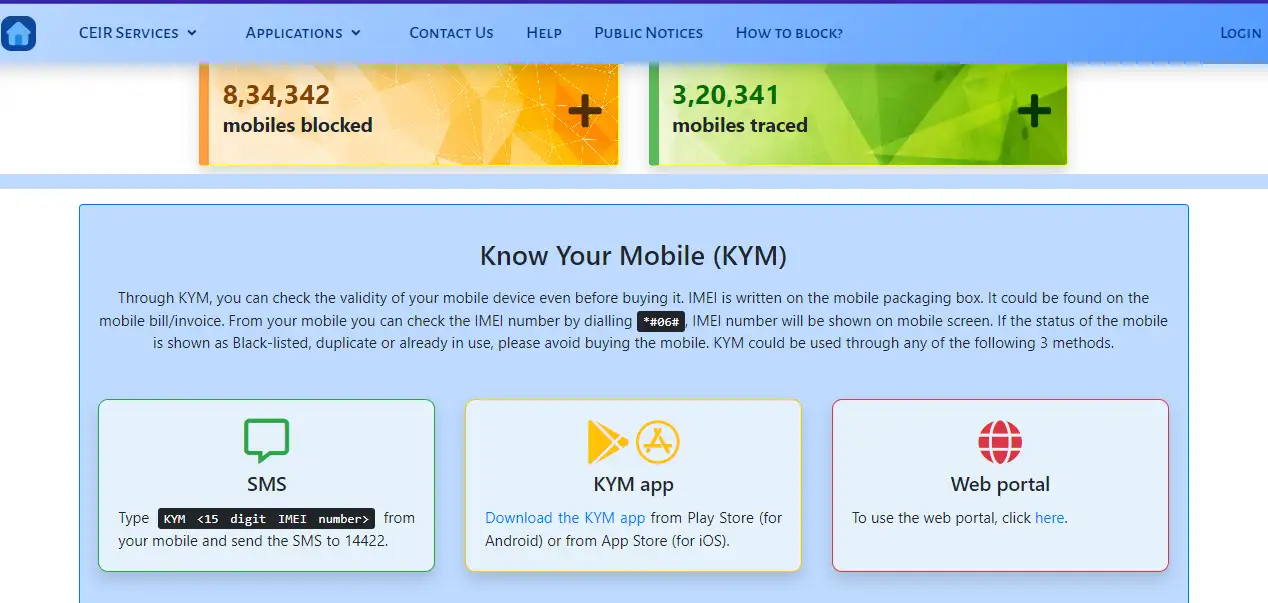
Task: Click the *#06# dial code badge
Action: pyautogui.click(x=661, y=322)
